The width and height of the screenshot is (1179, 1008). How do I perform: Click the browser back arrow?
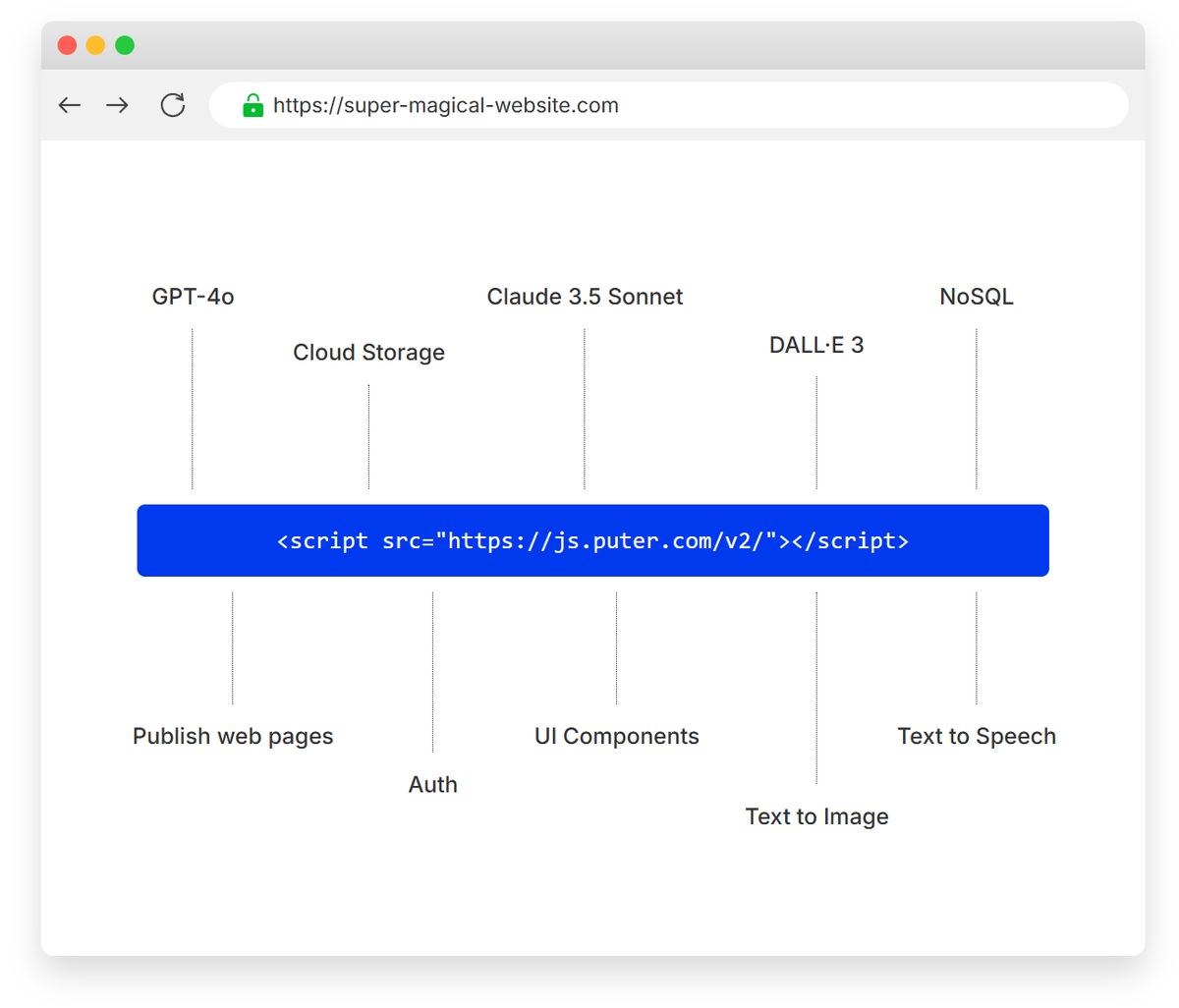69,105
